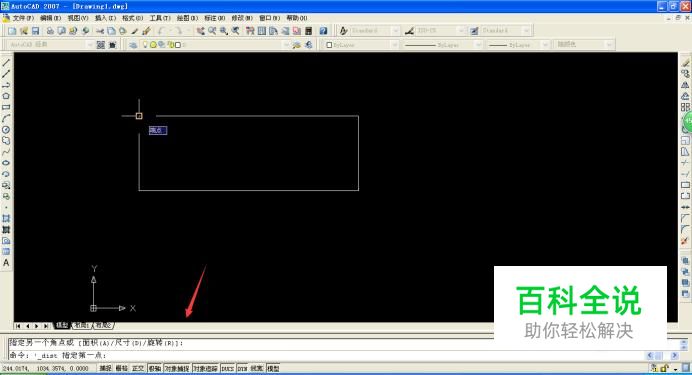Click the Mirror modify icon
The height and width of the screenshot is (375, 692).
pyautogui.click(x=685, y=85)
